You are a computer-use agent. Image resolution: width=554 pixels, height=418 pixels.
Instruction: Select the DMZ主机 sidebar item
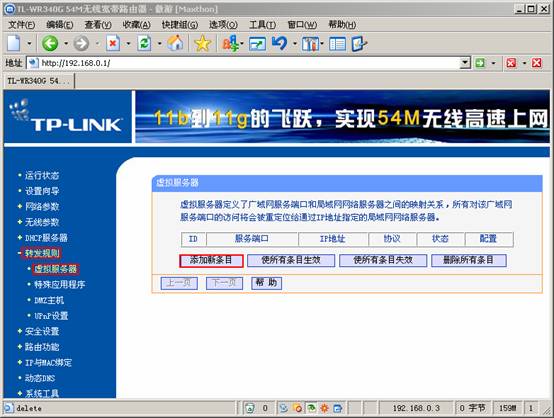coord(49,300)
